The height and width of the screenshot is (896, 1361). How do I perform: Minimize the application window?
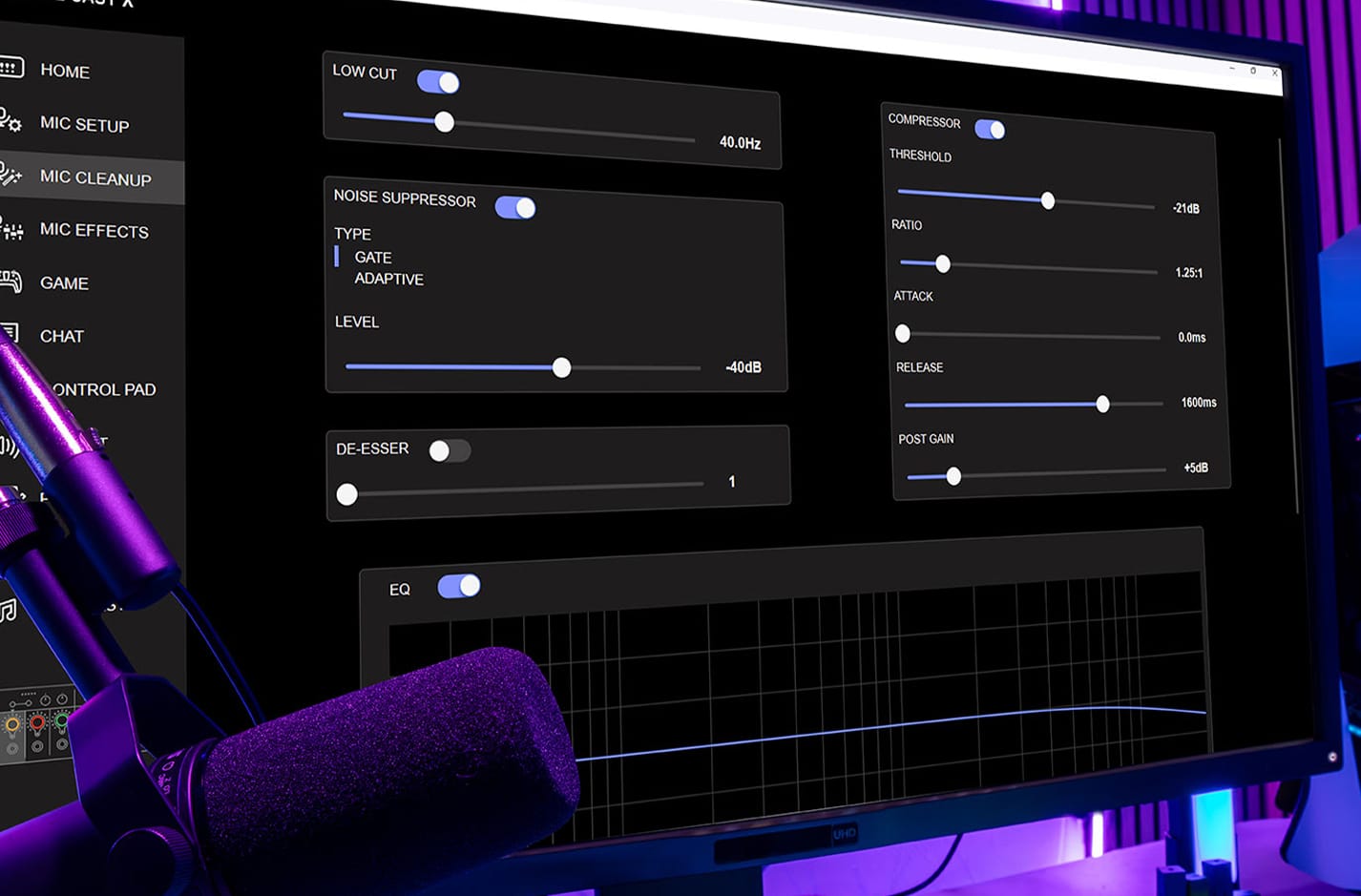(1231, 69)
